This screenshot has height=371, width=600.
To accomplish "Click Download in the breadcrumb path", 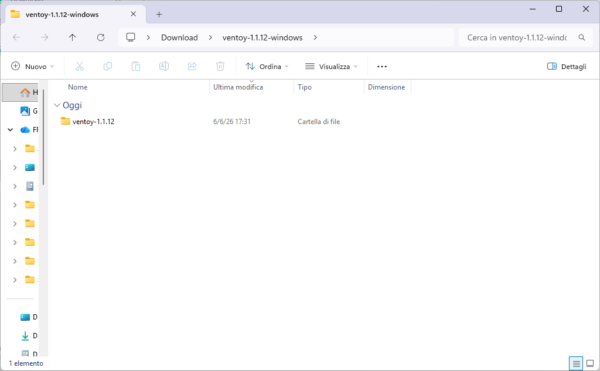I will [179, 37].
